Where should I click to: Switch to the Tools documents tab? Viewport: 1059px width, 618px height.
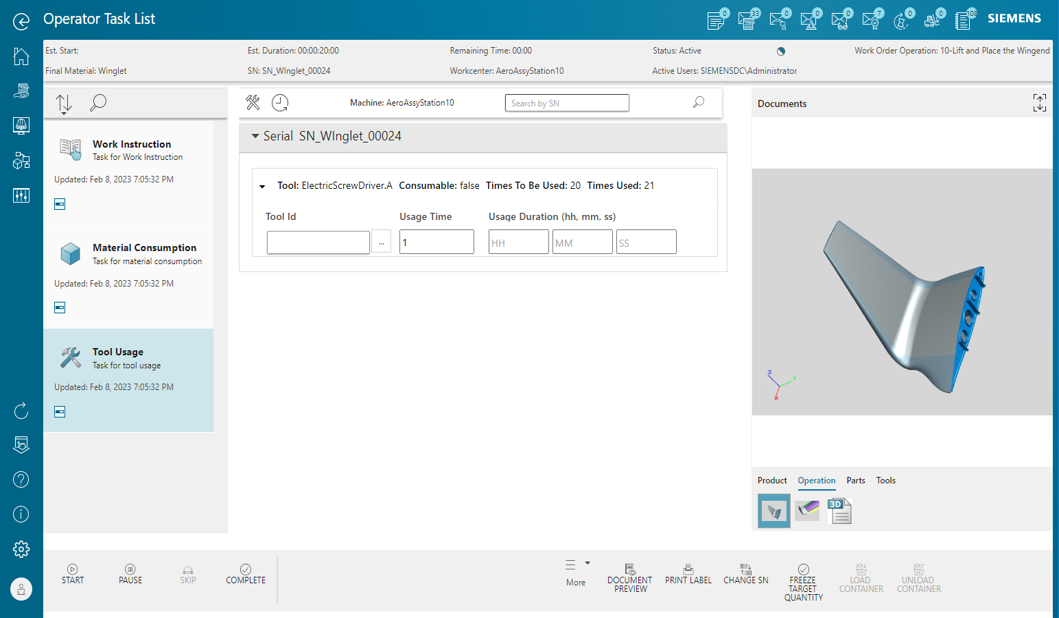886,480
